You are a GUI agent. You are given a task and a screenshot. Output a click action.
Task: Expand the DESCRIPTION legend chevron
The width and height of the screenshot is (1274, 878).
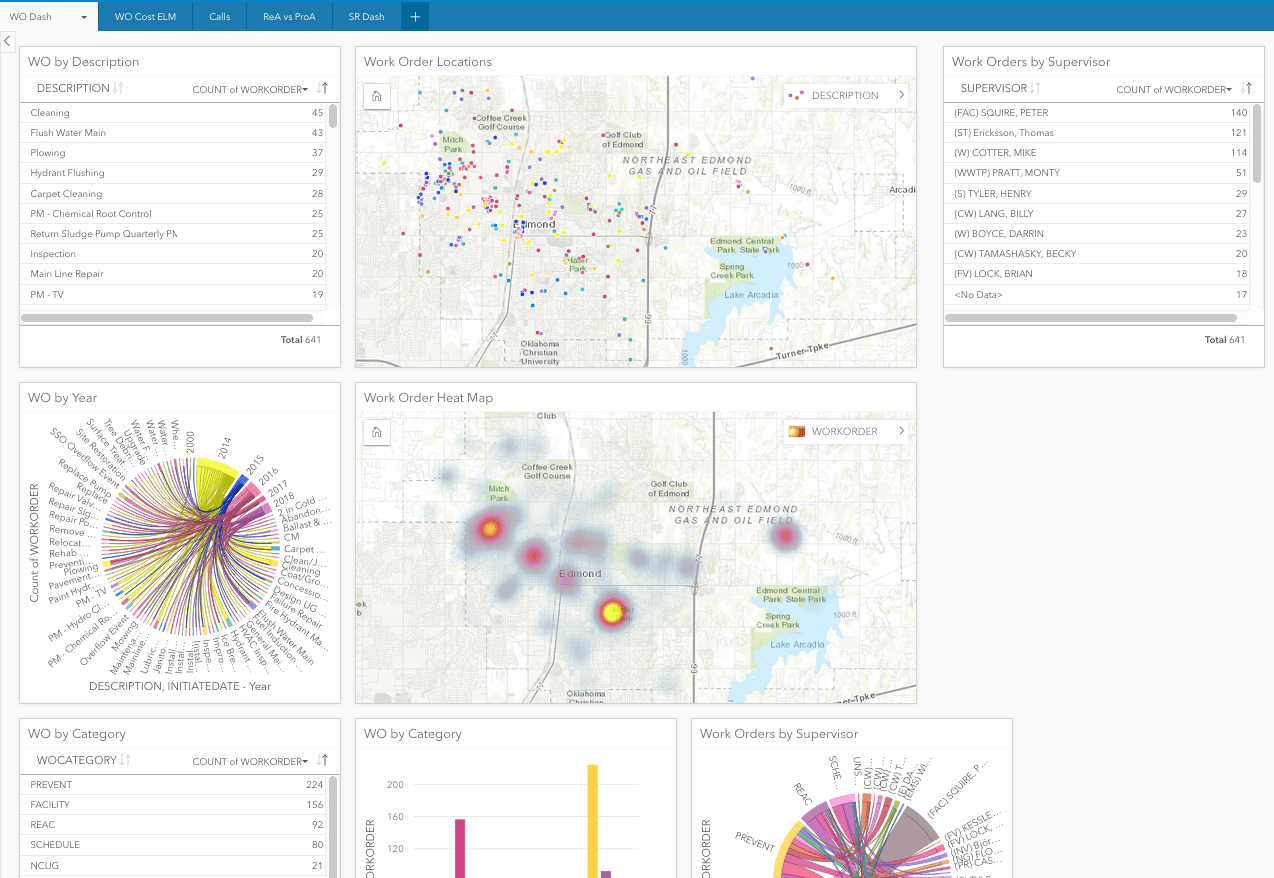(901, 96)
